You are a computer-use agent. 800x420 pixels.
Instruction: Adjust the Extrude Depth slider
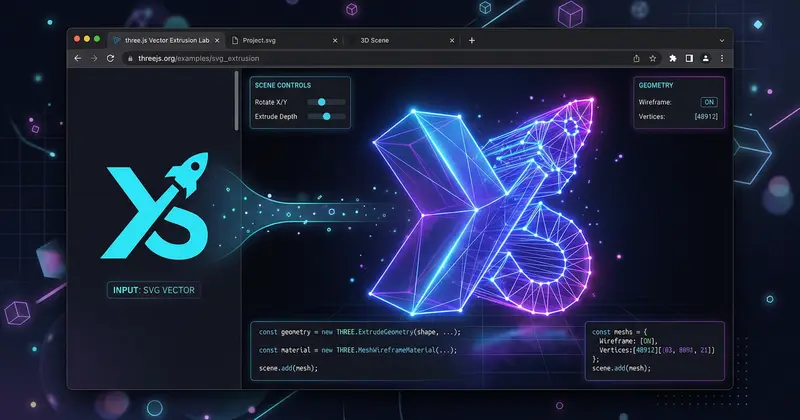tap(326, 116)
